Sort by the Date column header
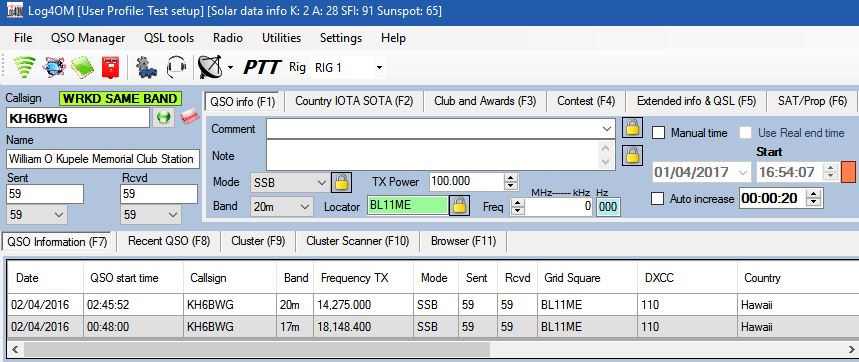 pos(45,278)
